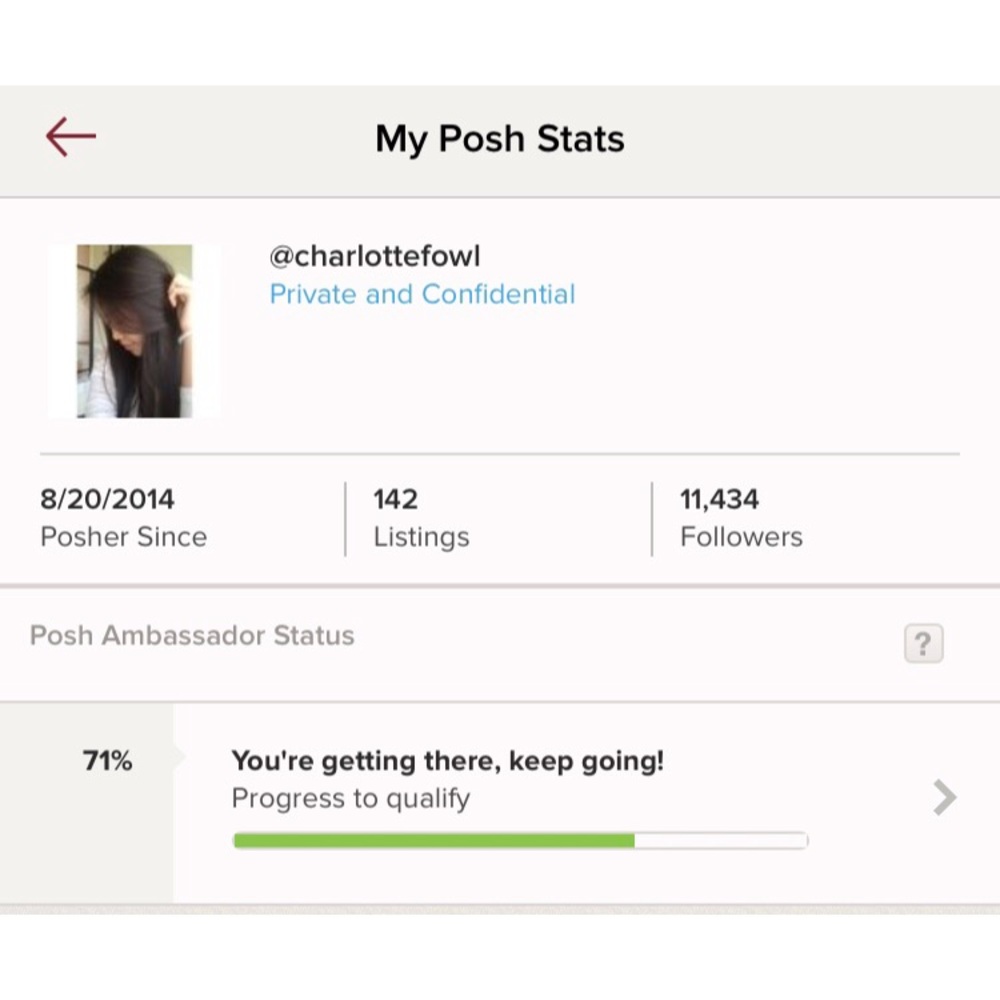The height and width of the screenshot is (1000, 1000).
Task: Select the Progress to qualify progress bar
Action: coord(520,839)
